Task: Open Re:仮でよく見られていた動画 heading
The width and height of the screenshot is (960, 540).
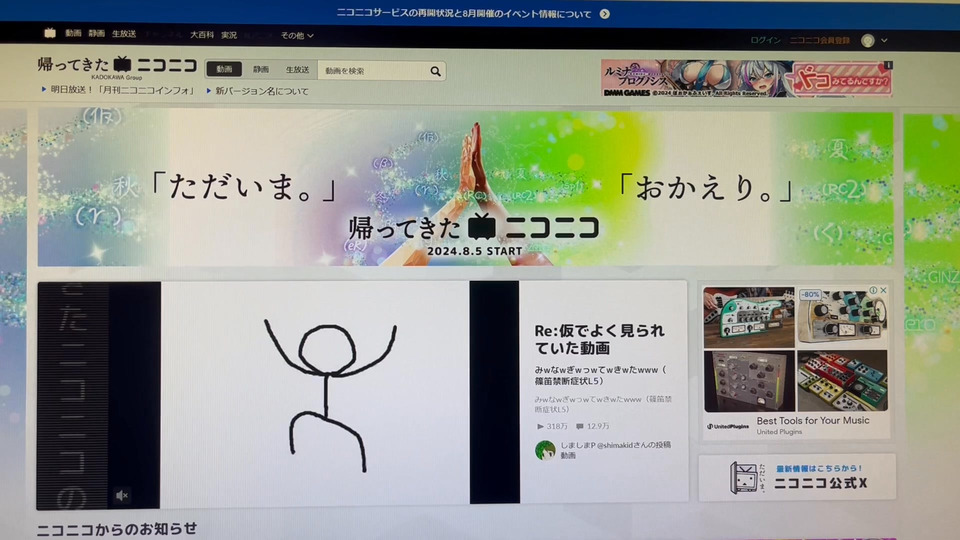Action: [599, 339]
